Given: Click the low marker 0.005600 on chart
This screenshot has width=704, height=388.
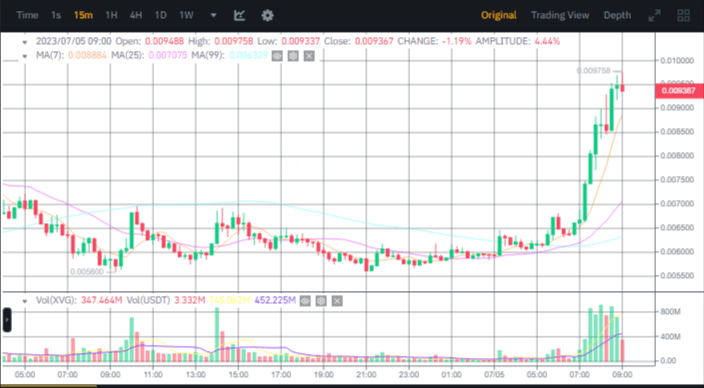Looking at the screenshot, I should click(x=87, y=272).
